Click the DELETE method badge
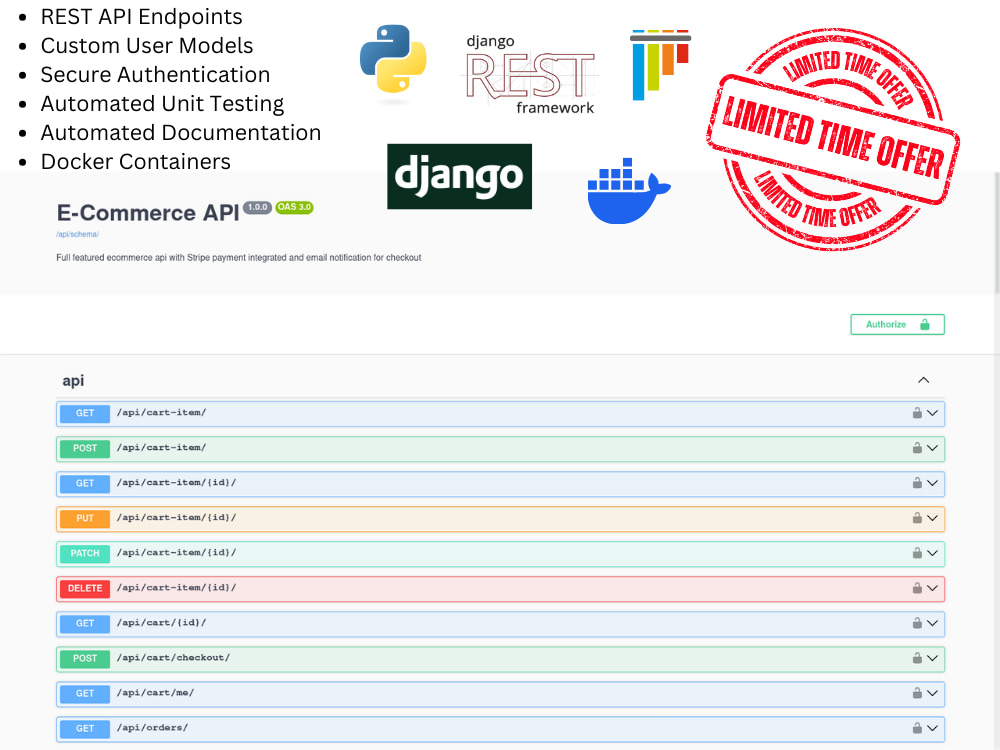Image resolution: width=1000 pixels, height=750 pixels. (85, 589)
